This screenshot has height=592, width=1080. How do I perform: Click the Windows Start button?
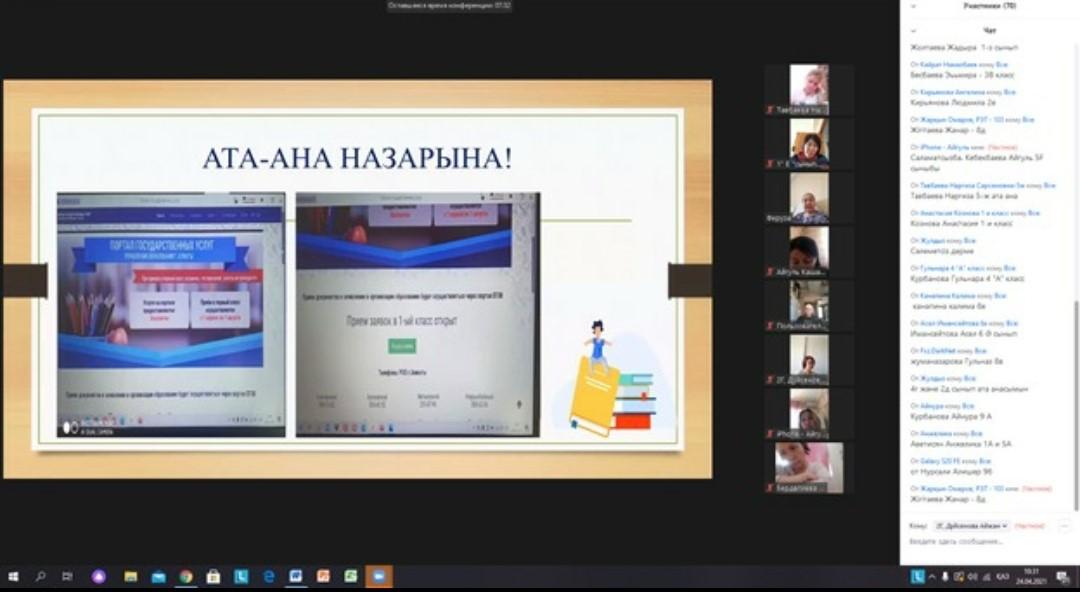tap(14, 577)
